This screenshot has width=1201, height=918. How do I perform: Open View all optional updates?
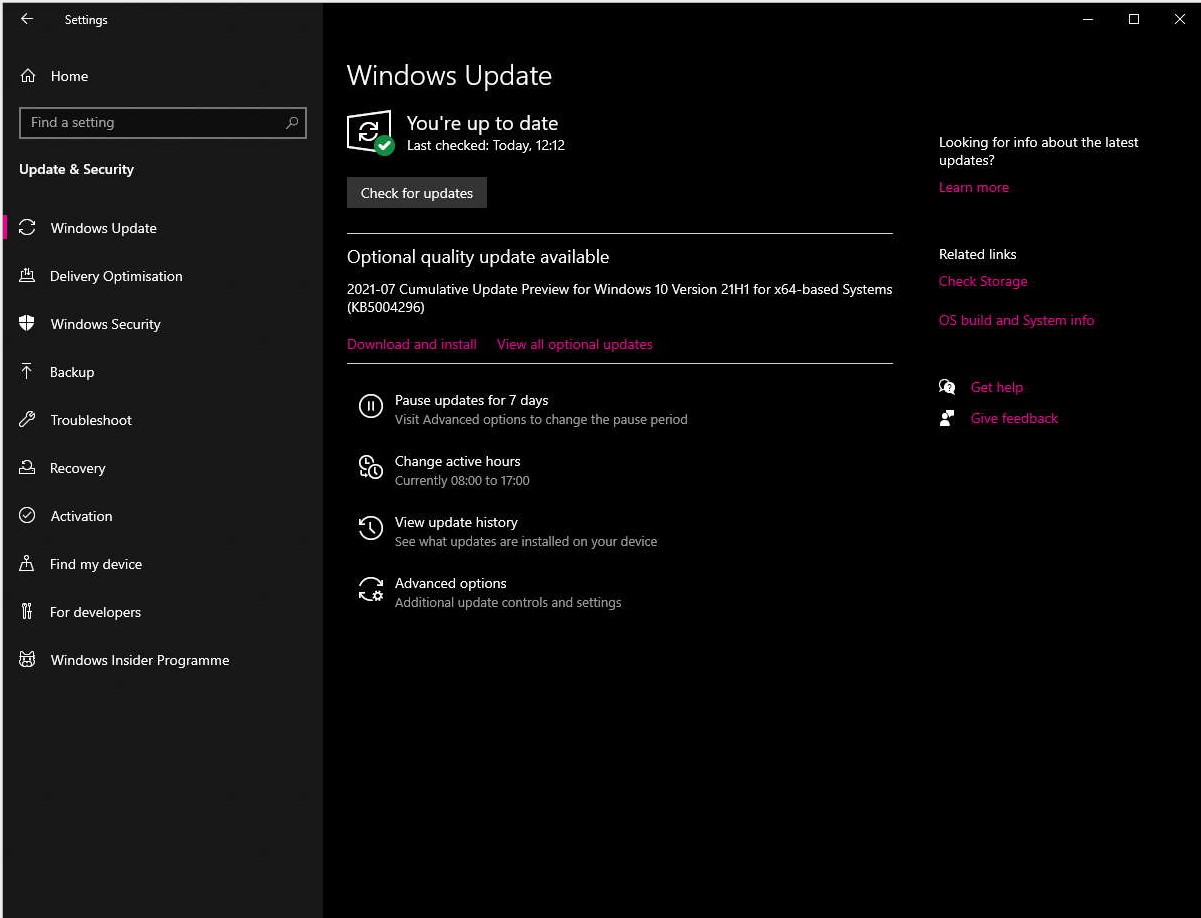(574, 344)
